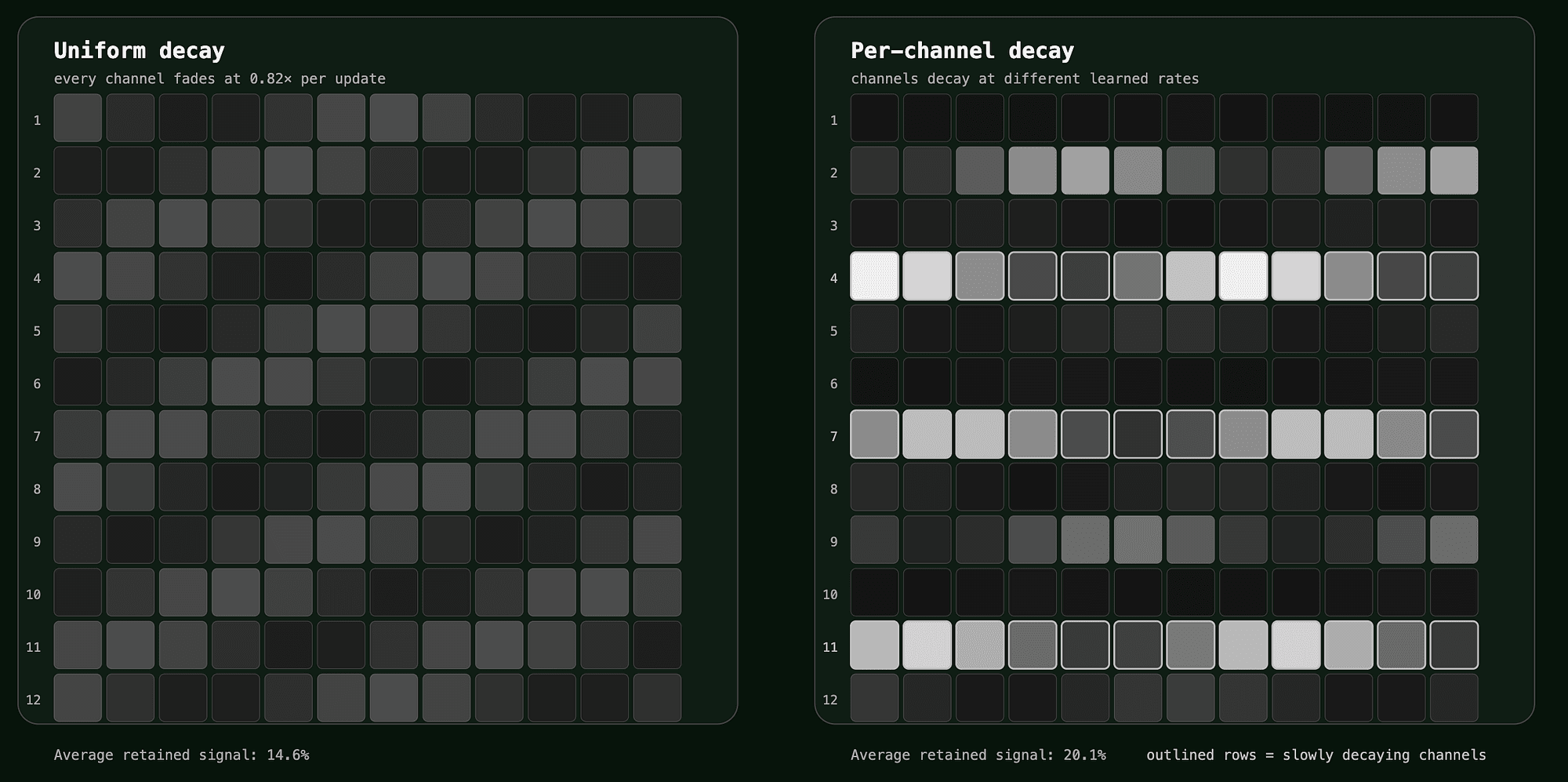The height and width of the screenshot is (782, 1568).
Task: Click row label 10 in Uniform decay
Action: [x=33, y=595]
